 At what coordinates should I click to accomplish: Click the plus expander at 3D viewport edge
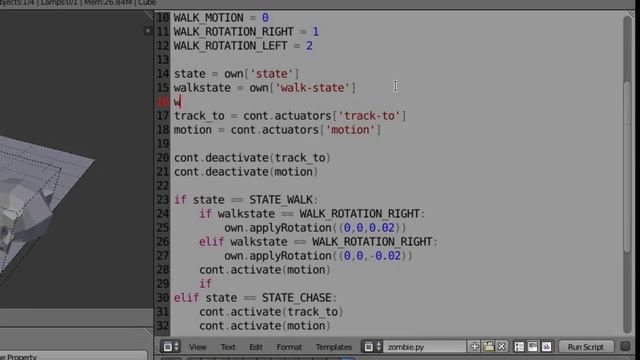pyautogui.click(x=147, y=31)
